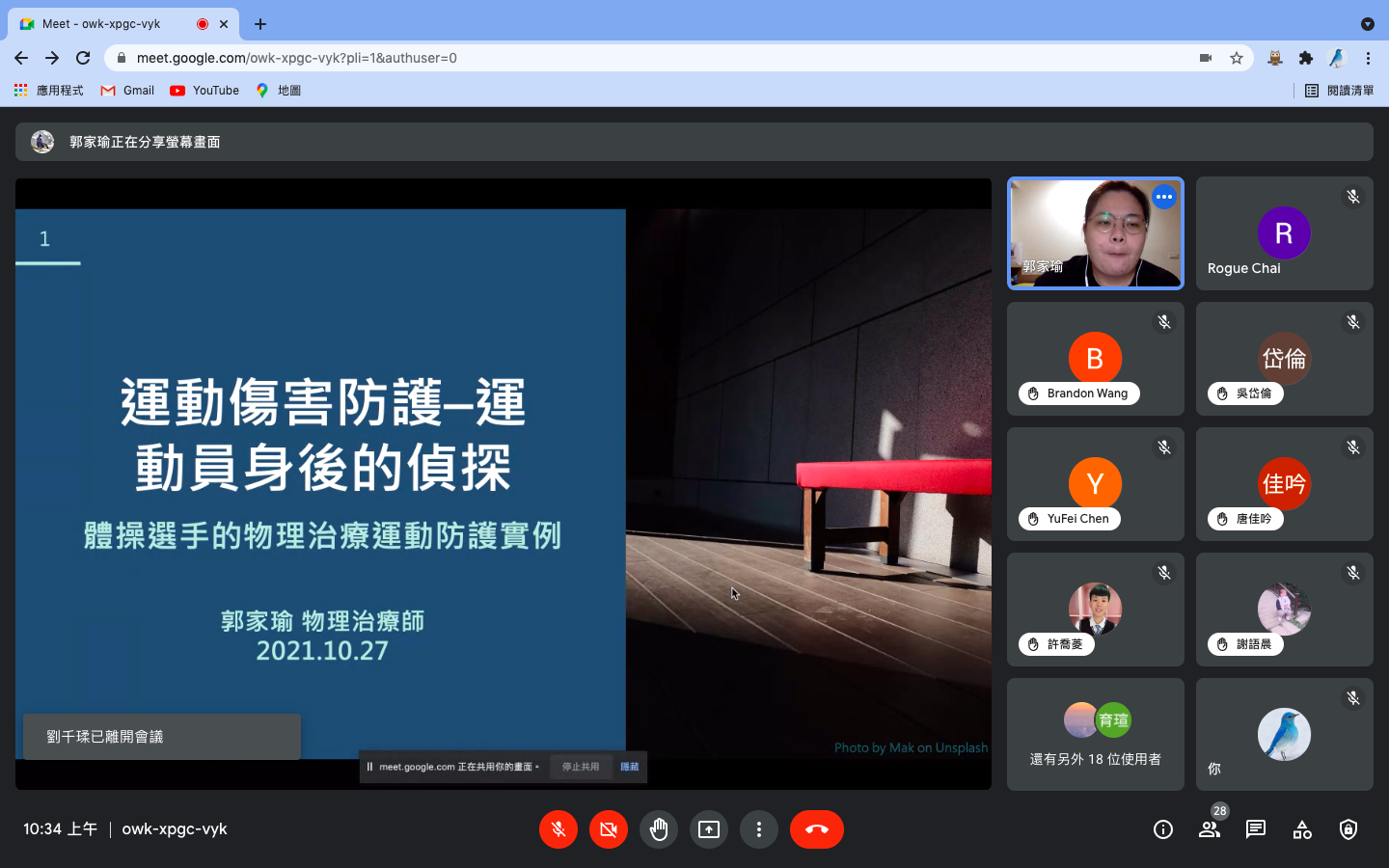Open Apps 應用程式 bookmark
Viewport: 1389px width, 868px height.
[48, 91]
